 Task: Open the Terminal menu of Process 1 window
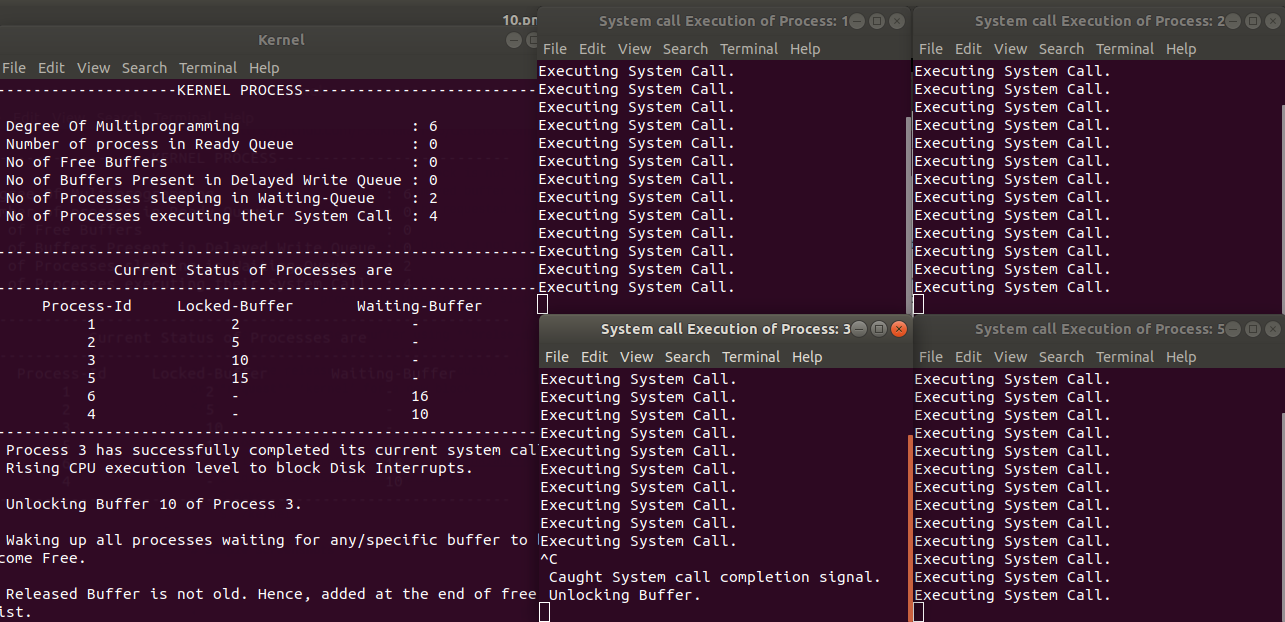point(749,48)
